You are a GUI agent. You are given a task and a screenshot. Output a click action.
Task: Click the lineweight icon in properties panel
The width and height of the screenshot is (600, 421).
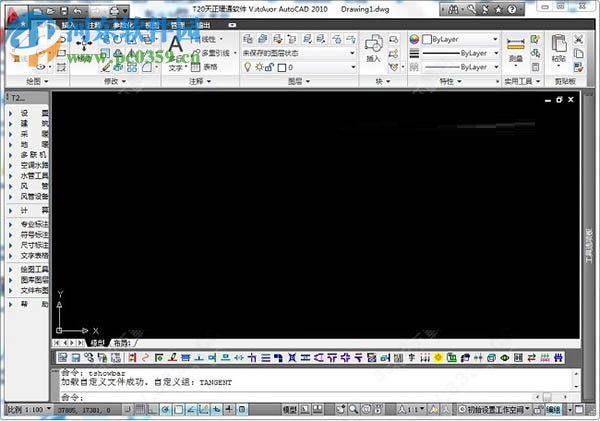414,53
